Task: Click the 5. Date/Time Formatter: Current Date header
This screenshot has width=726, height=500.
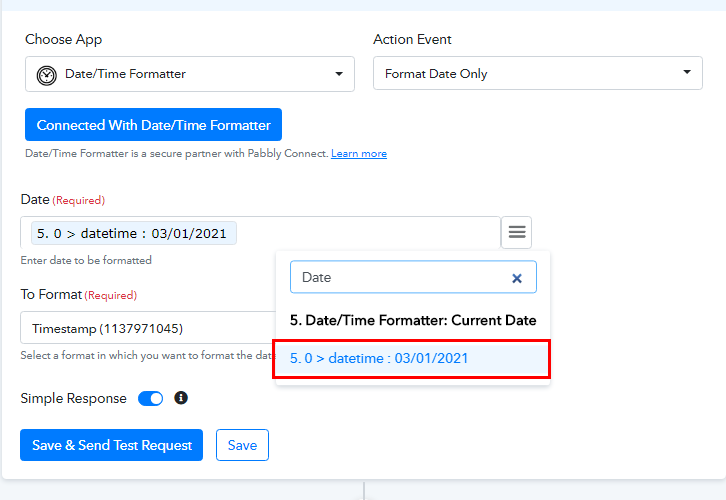Action: (413, 320)
